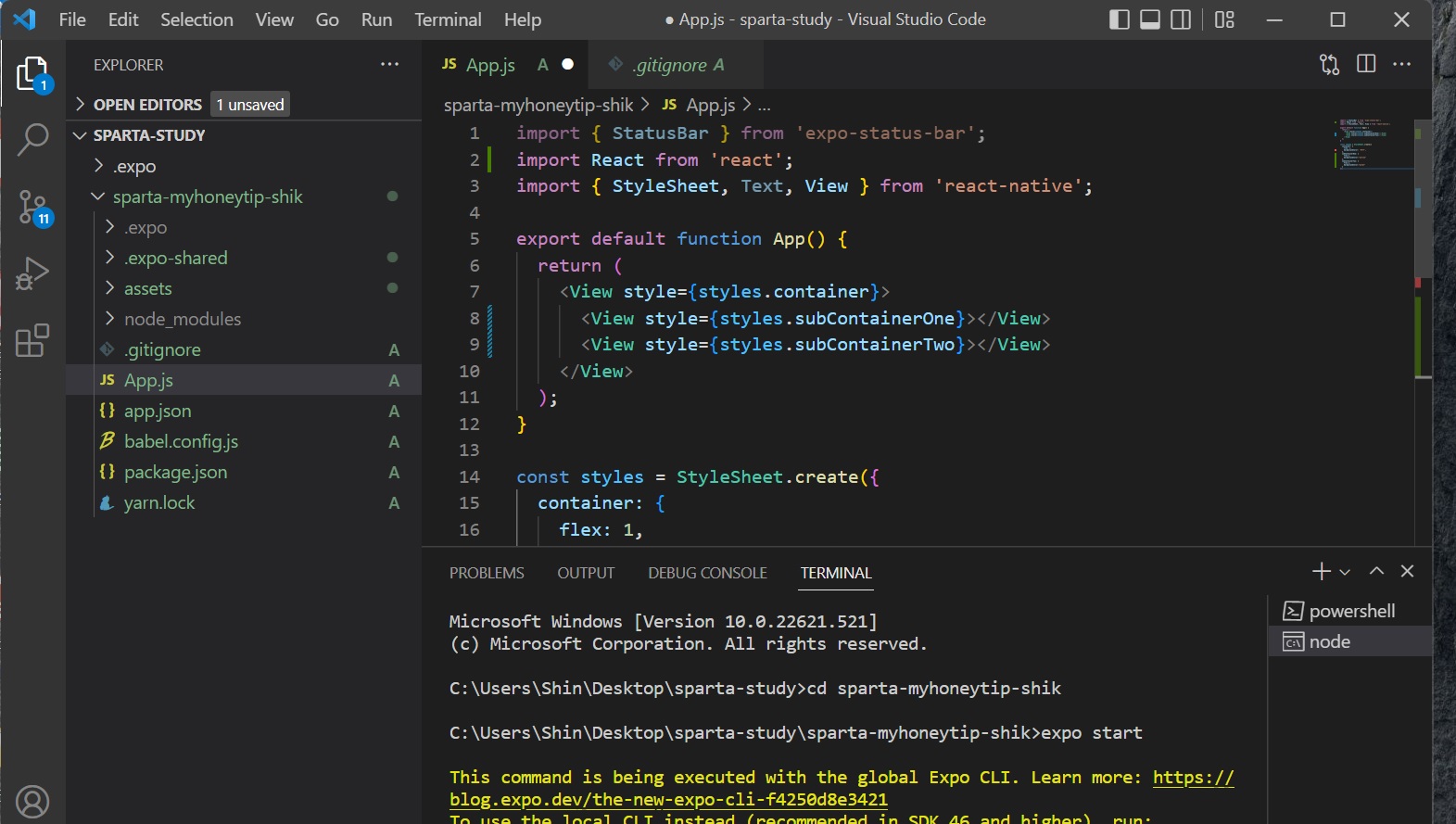Click the VS Code logo icon
Viewport: 1456px width, 824px height.
25,19
